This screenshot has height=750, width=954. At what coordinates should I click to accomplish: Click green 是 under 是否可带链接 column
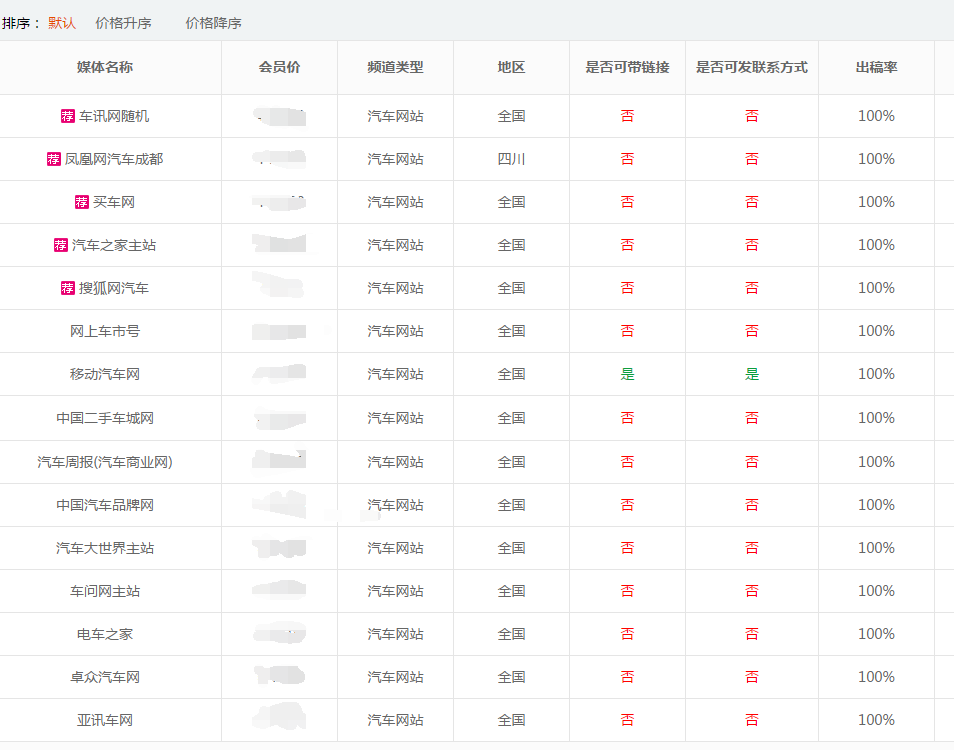pyautogui.click(x=627, y=374)
